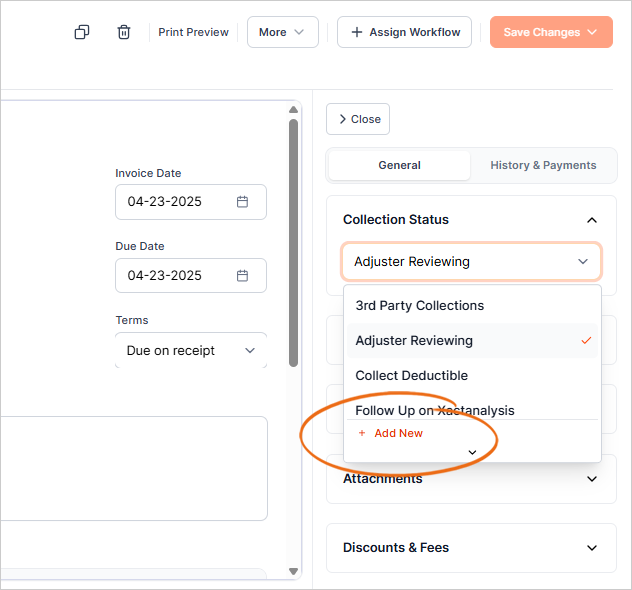Click the Save Changes button
Viewport: 632px width, 590px height.
tap(550, 32)
